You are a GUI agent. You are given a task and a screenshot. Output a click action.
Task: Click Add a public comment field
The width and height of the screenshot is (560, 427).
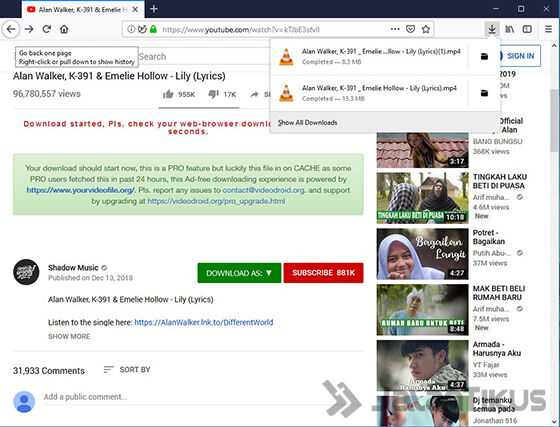(85, 397)
